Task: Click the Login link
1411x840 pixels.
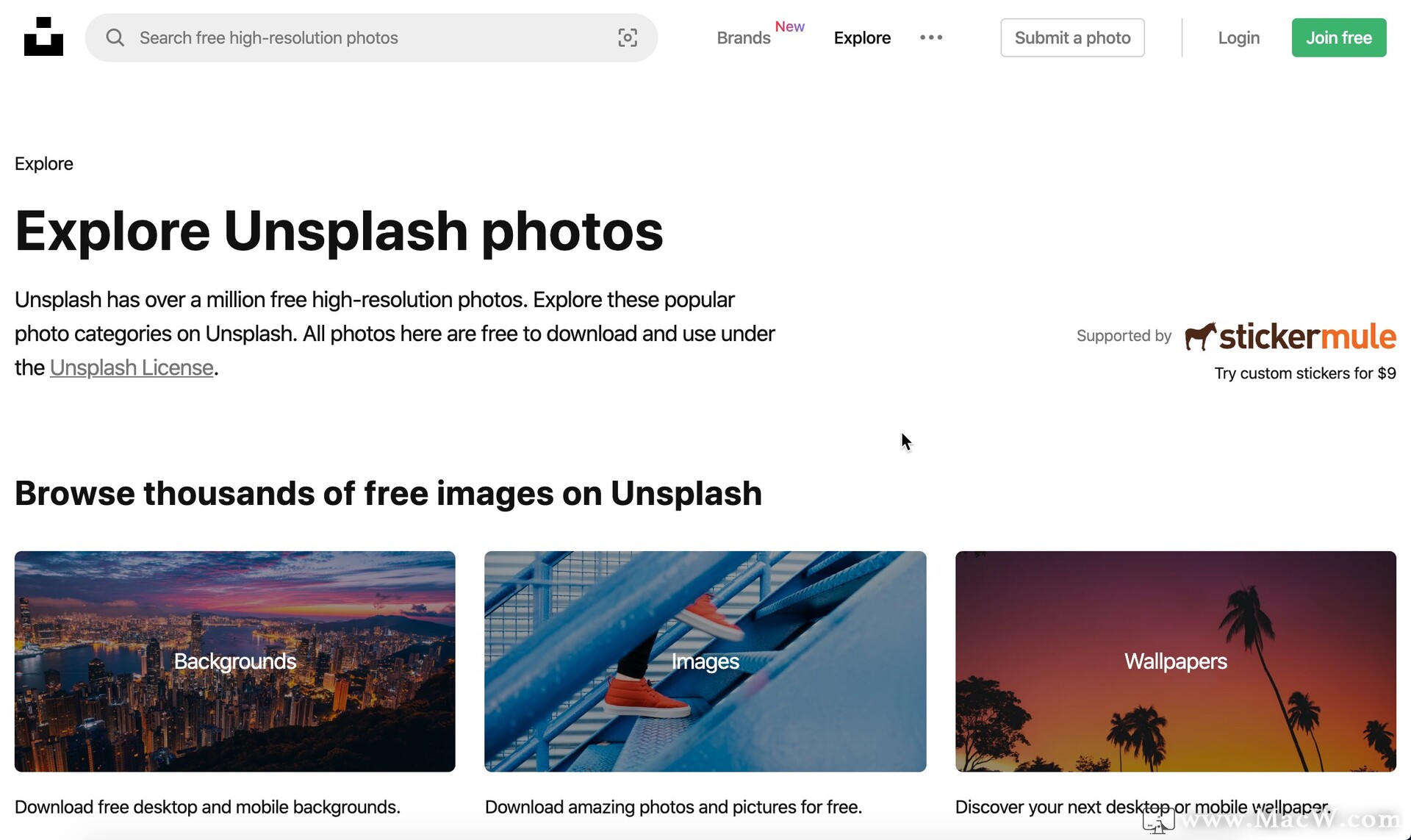Action: [1238, 37]
